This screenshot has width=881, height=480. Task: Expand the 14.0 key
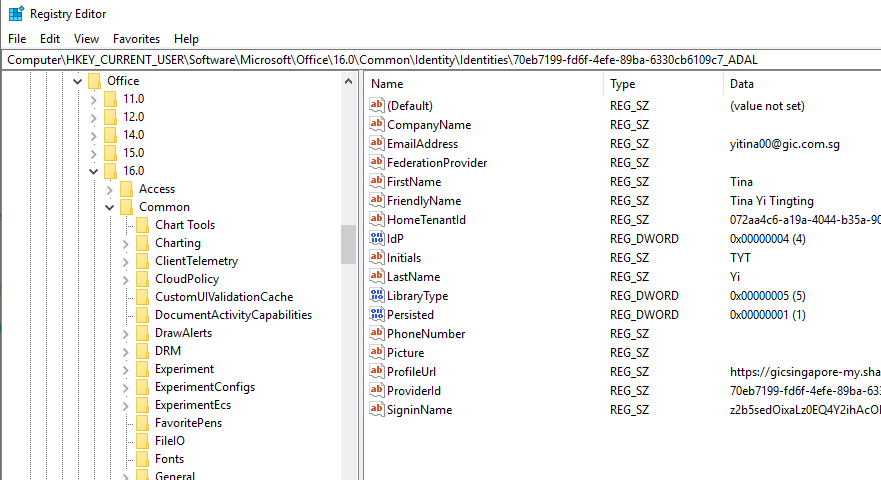point(93,135)
